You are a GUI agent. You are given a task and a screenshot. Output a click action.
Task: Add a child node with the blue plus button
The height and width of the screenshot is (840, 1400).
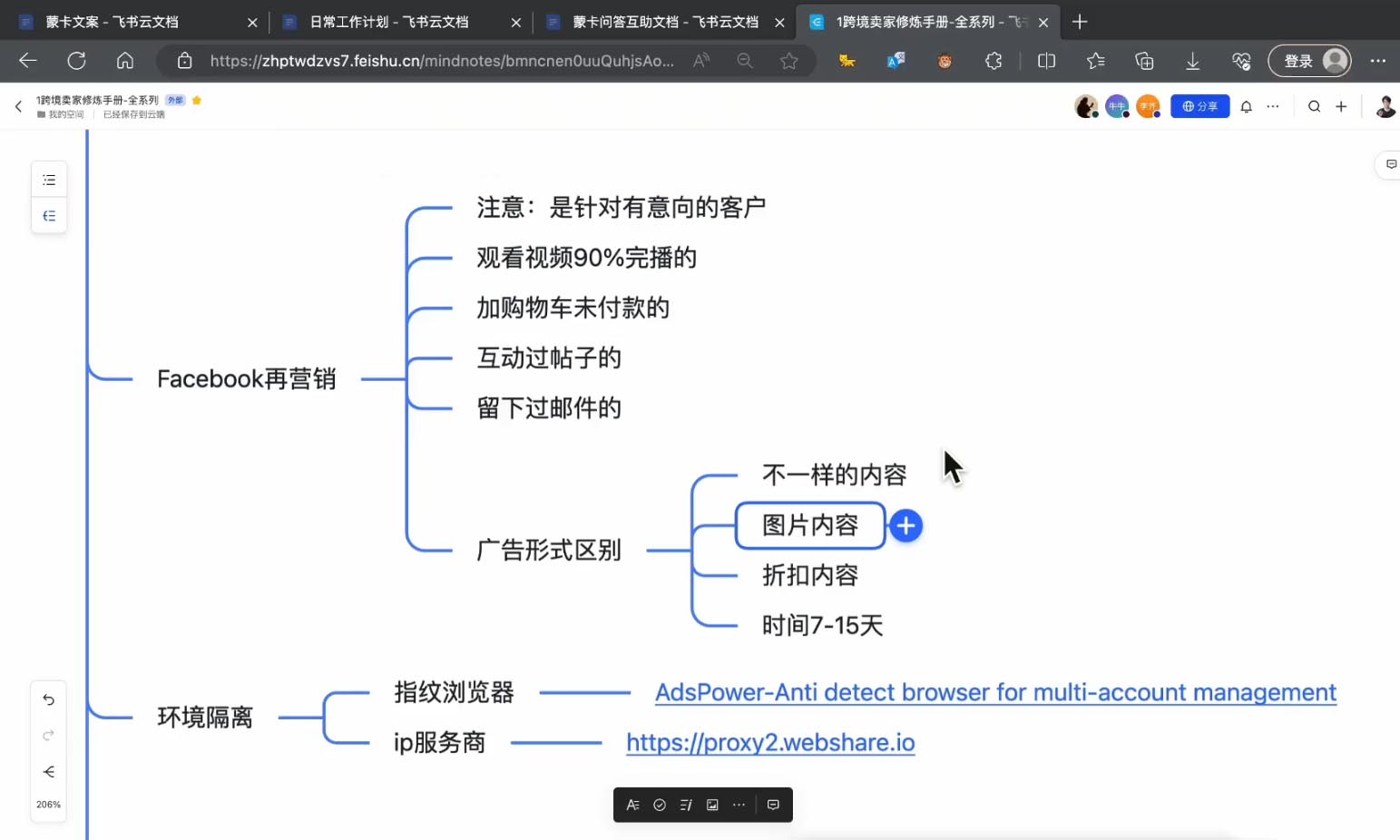pos(906,525)
